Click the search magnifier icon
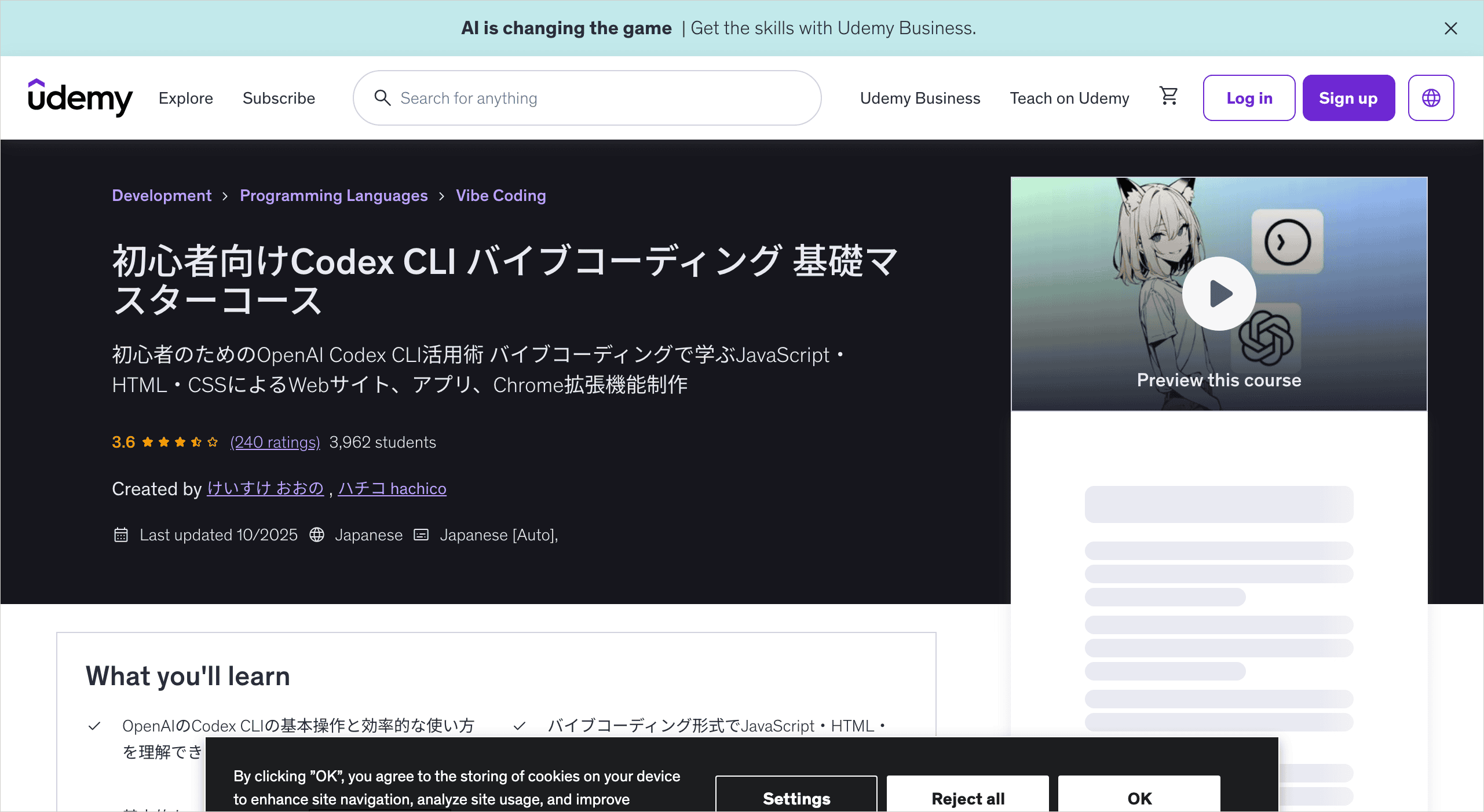This screenshot has height=812, width=1484. (x=382, y=98)
